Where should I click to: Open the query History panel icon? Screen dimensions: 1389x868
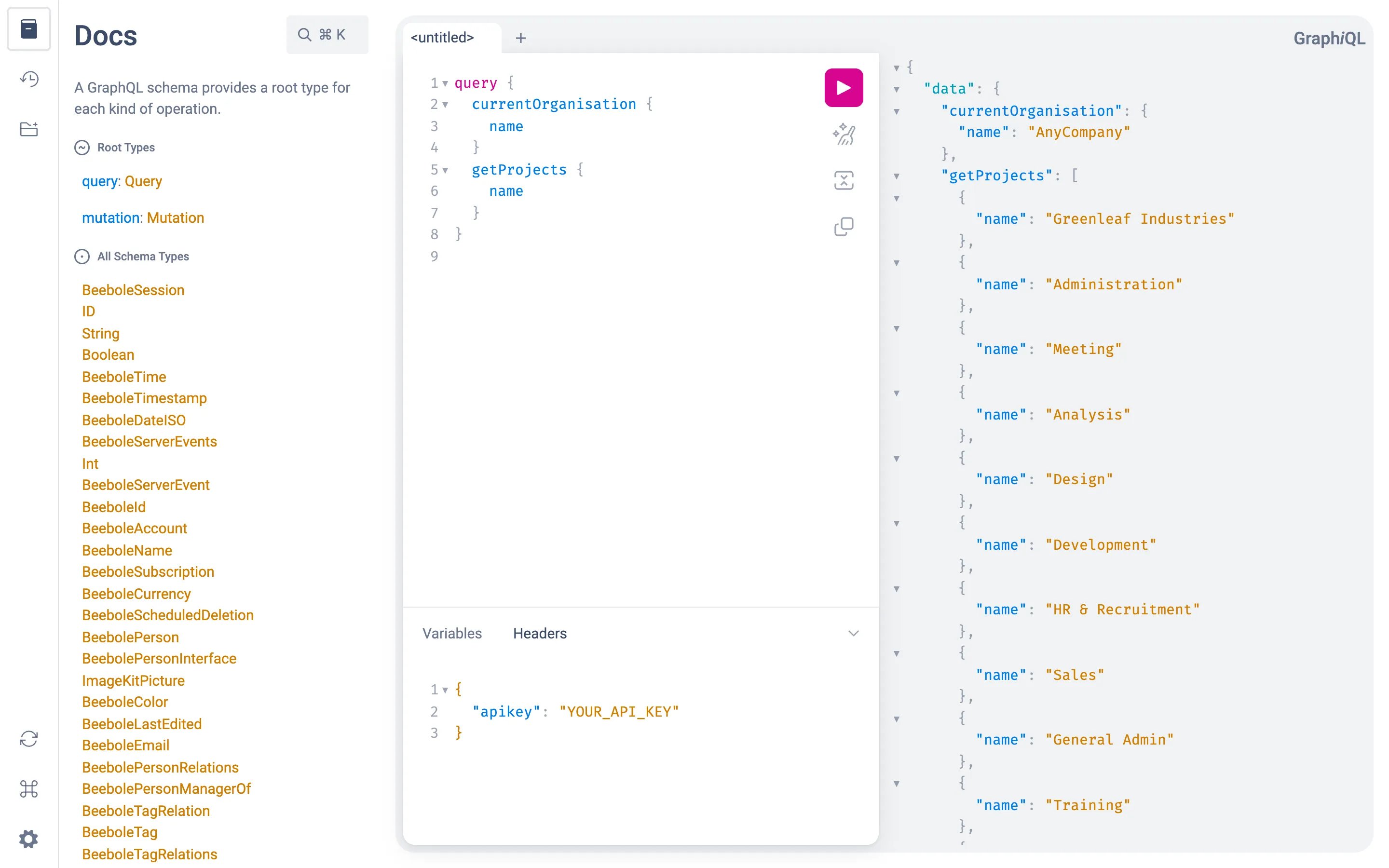click(x=29, y=79)
